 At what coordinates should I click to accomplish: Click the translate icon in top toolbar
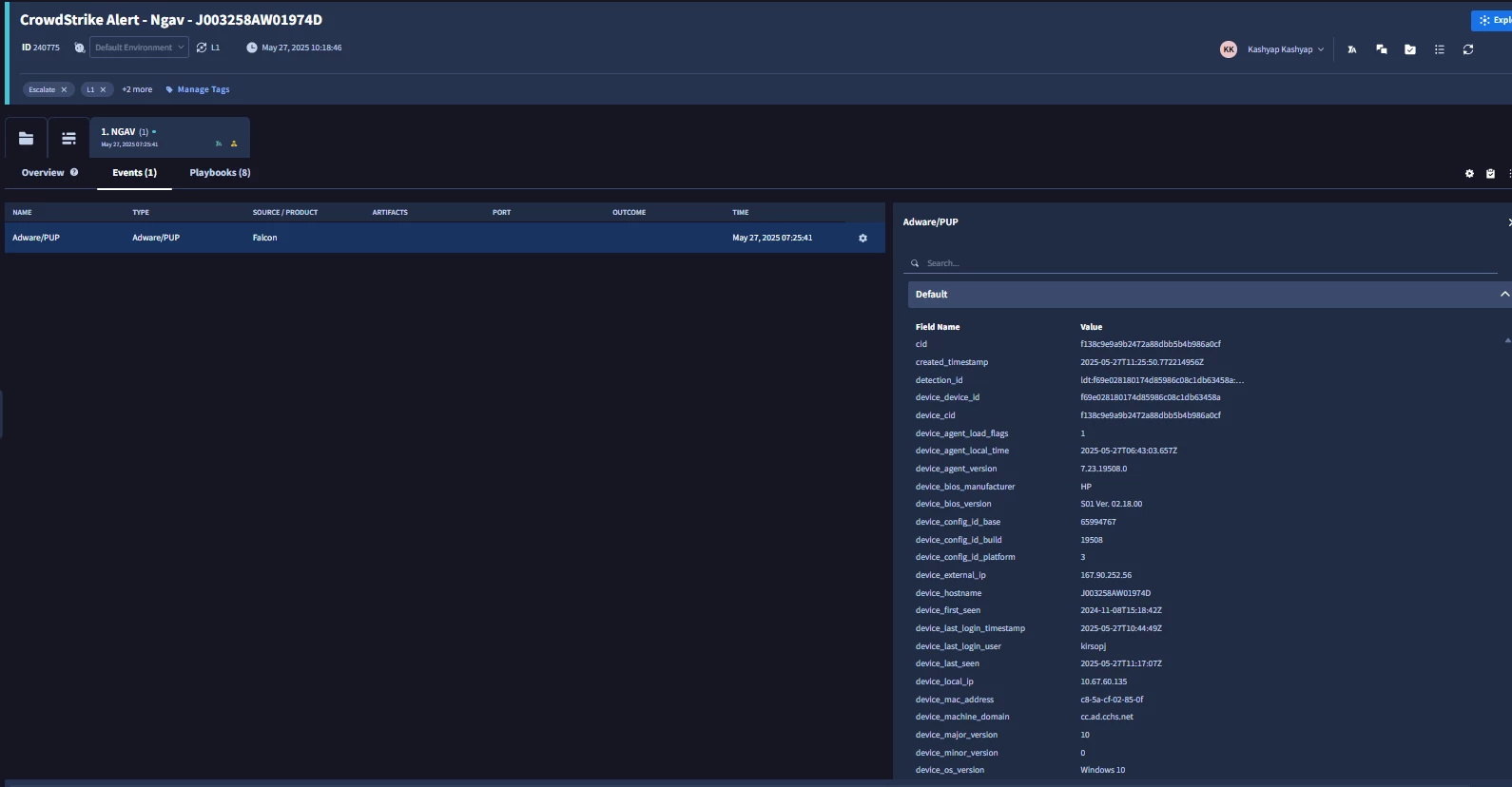1351,49
